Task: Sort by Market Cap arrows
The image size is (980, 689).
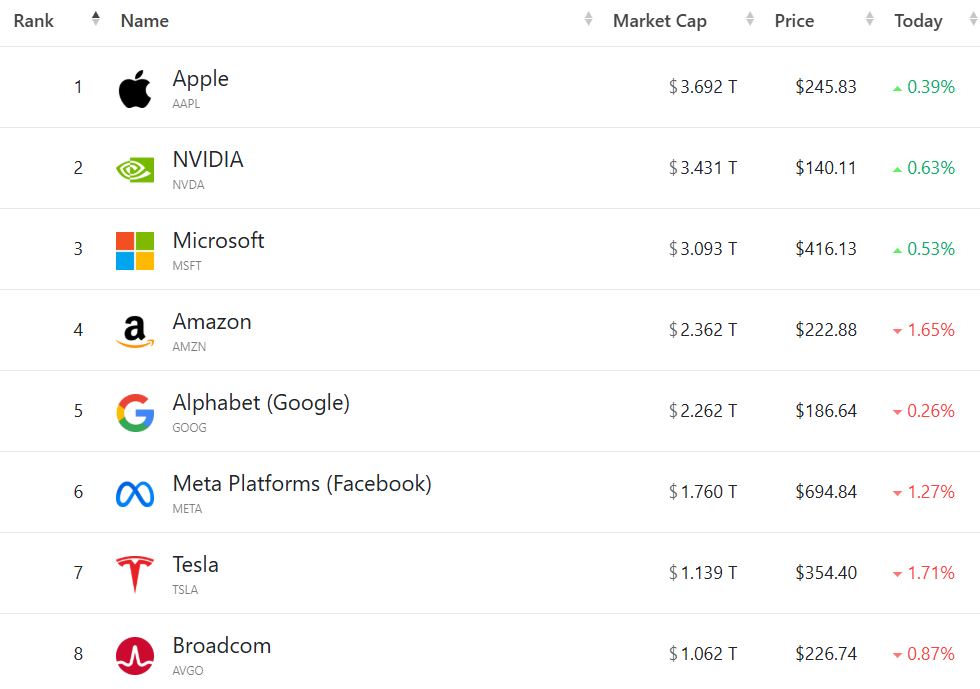Action: (x=750, y=19)
